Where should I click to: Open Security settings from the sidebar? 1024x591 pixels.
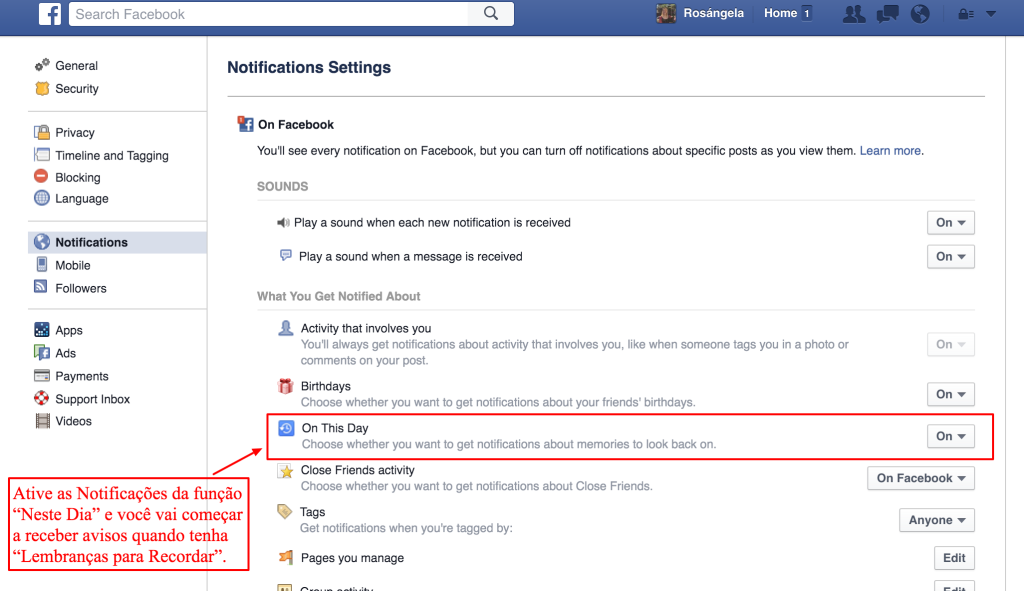pyautogui.click(x=75, y=88)
